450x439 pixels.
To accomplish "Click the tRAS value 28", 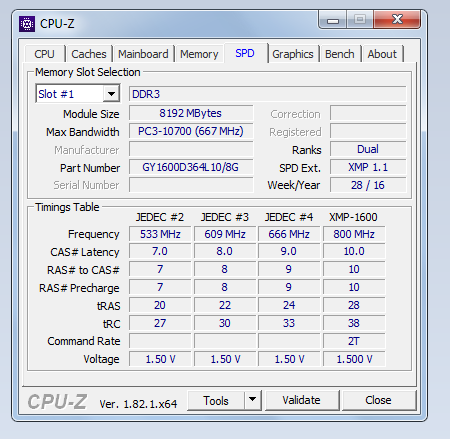I will 354,305.
